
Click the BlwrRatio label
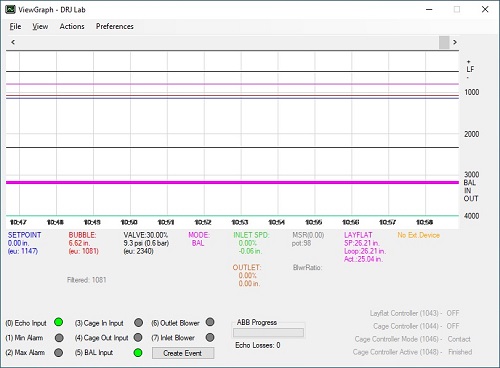click(x=307, y=267)
